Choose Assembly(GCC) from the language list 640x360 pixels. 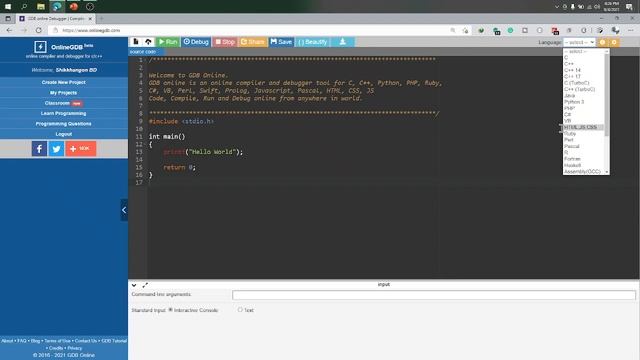582,171
